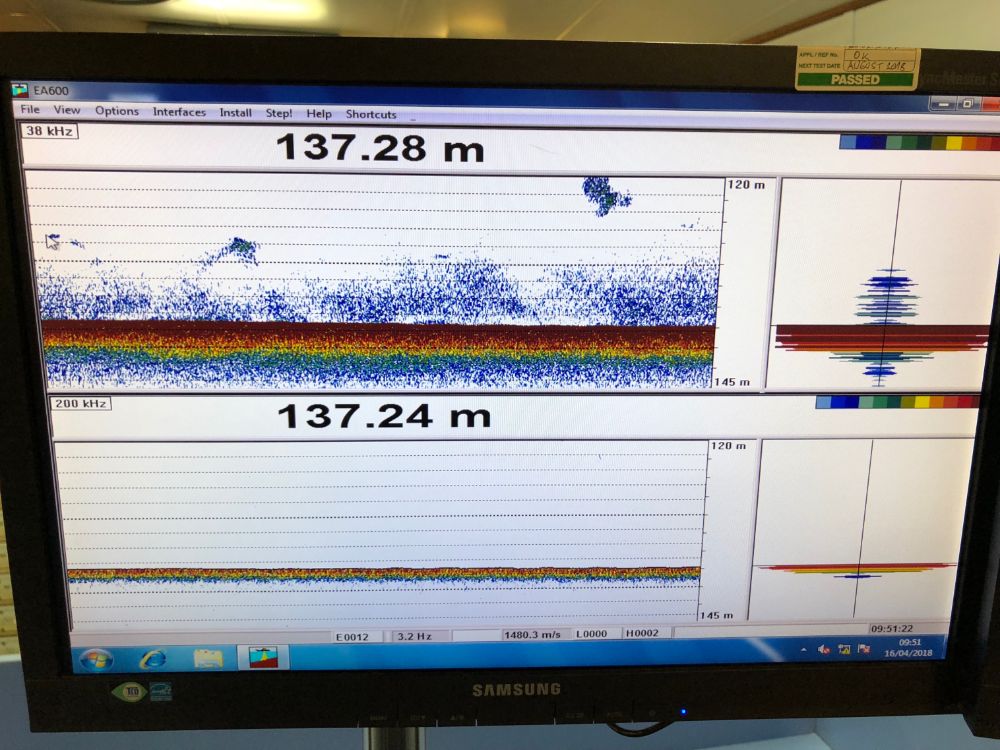This screenshot has width=1000, height=750.
Task: Click the EA600 application icon in title bar
Action: click(19, 90)
